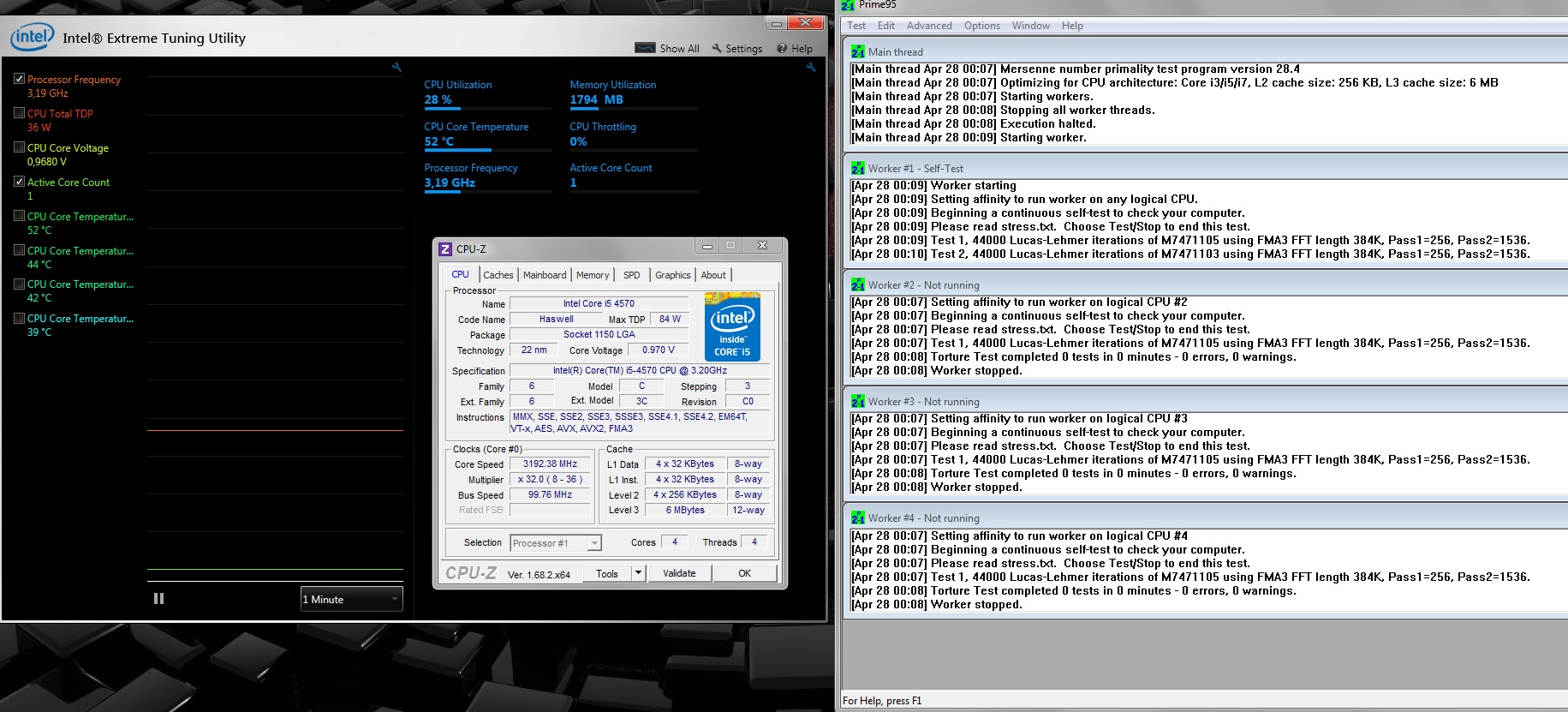Click the Core Voltage 0.970 V field
The width and height of the screenshot is (1568, 712).
659,350
